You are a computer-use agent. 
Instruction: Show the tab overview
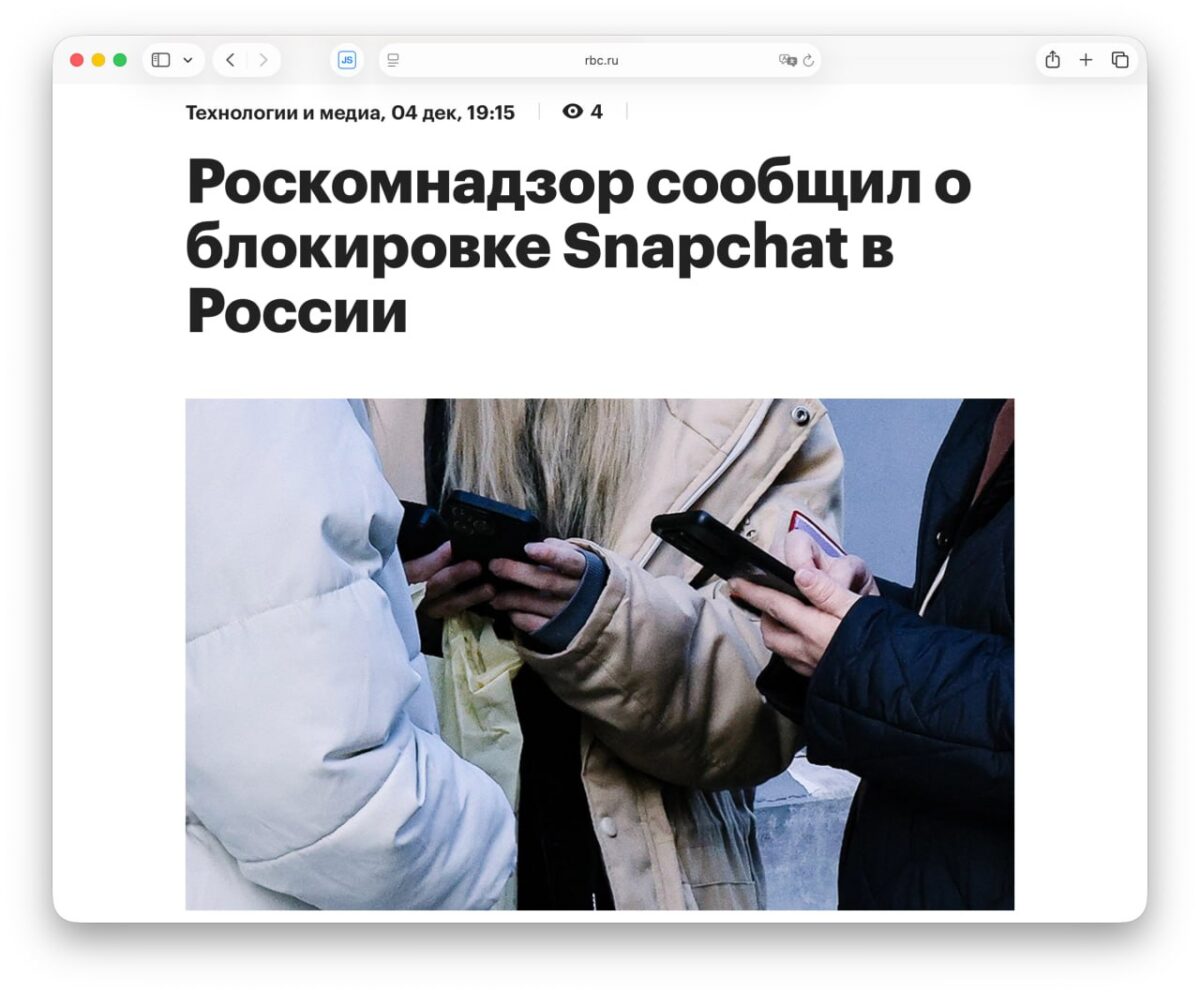(1120, 60)
